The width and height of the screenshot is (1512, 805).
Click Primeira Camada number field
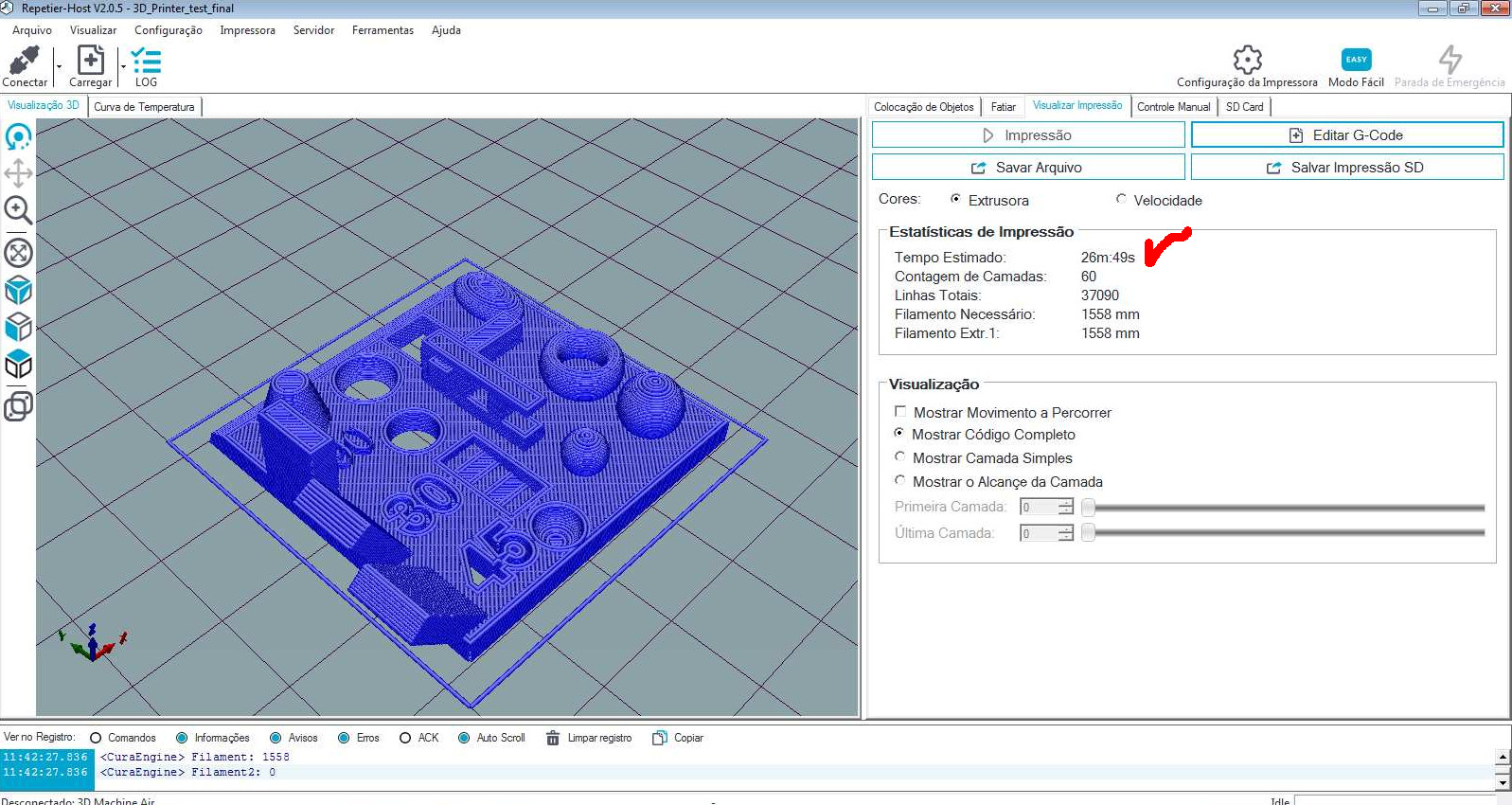1039,508
